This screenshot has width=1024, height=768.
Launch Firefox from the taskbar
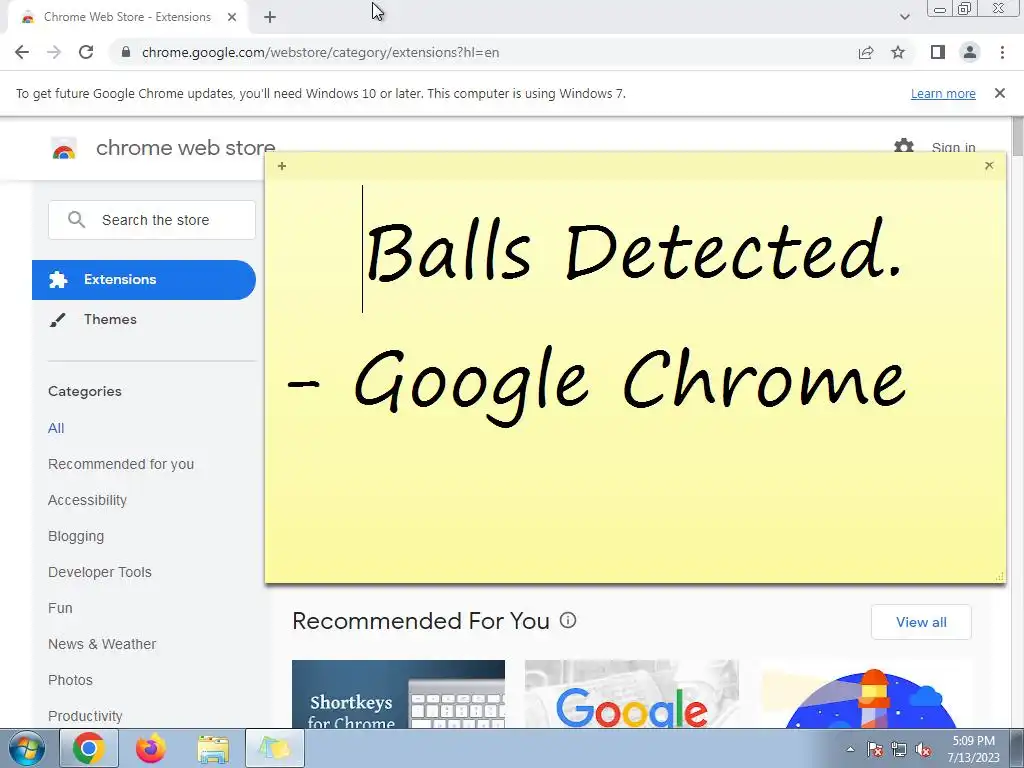151,748
